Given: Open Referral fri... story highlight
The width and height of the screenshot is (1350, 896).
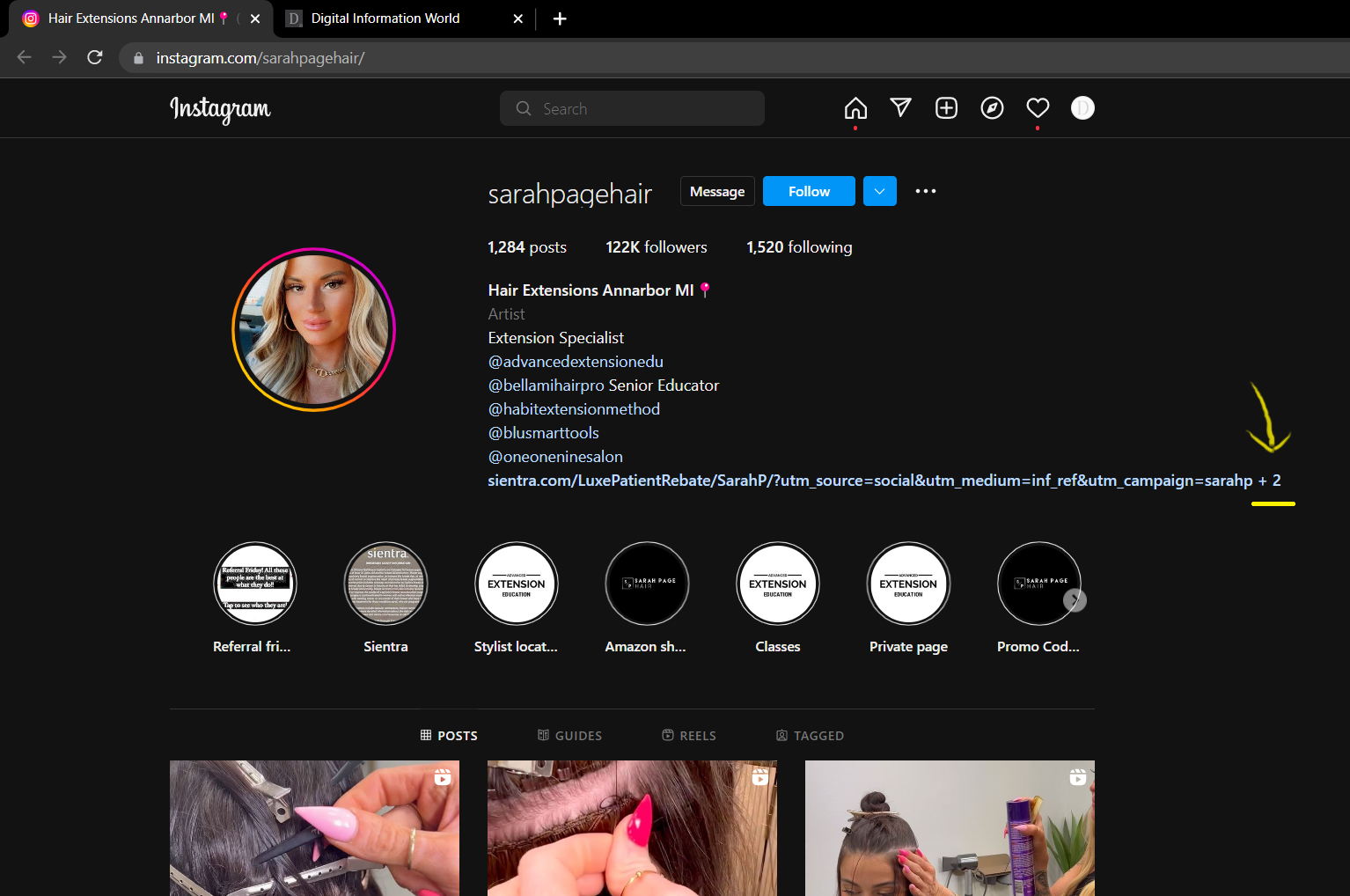Looking at the screenshot, I should click(255, 584).
